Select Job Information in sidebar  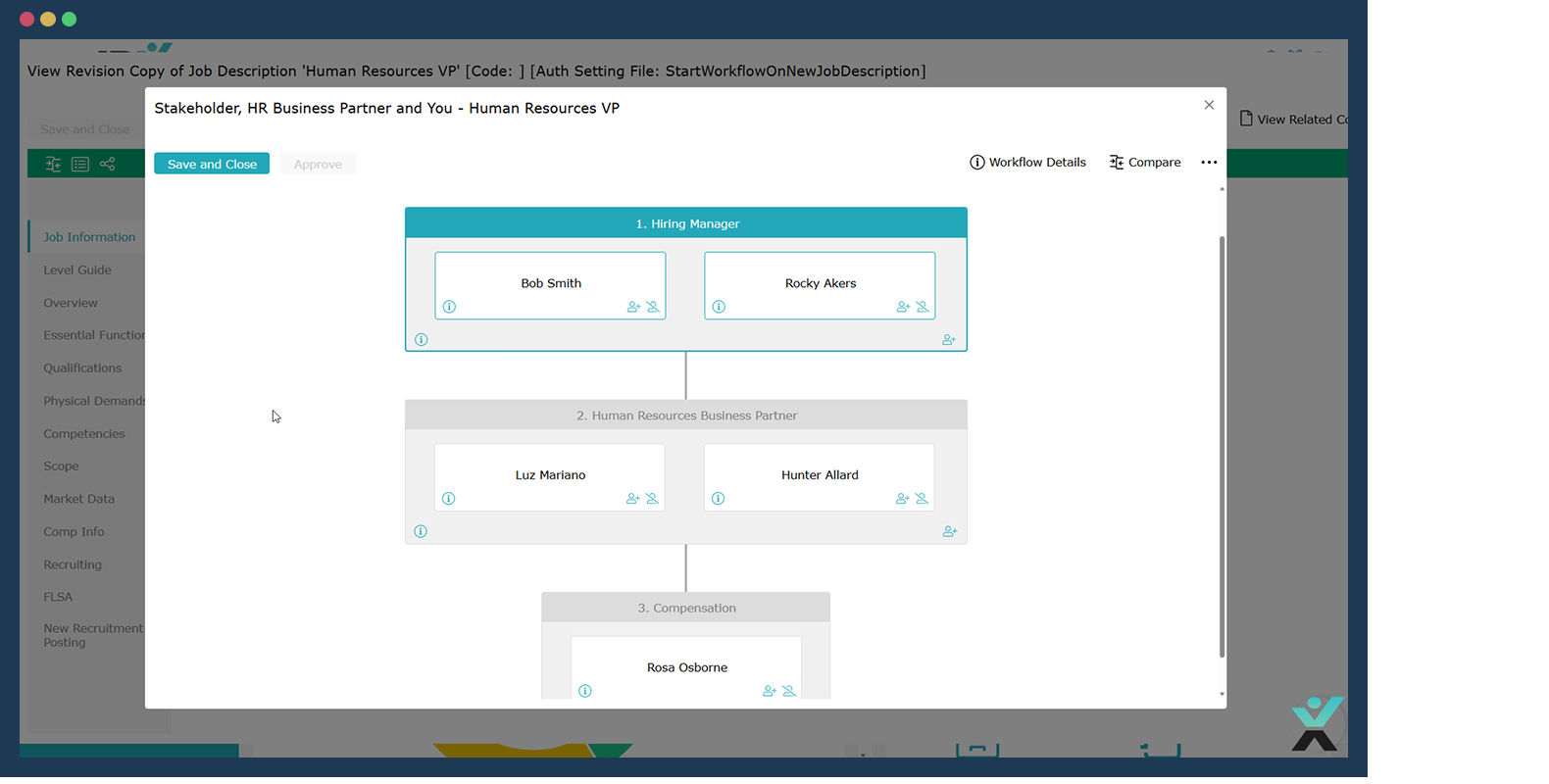tap(89, 237)
